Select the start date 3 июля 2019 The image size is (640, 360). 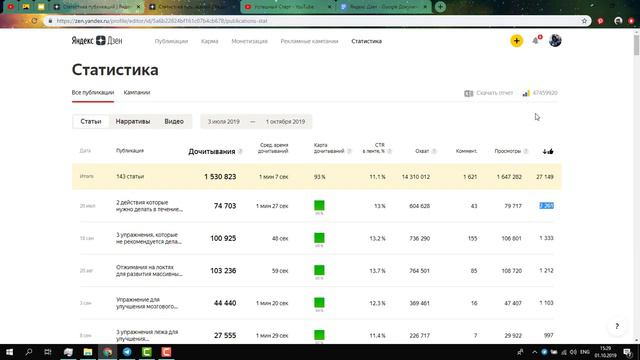(223, 122)
